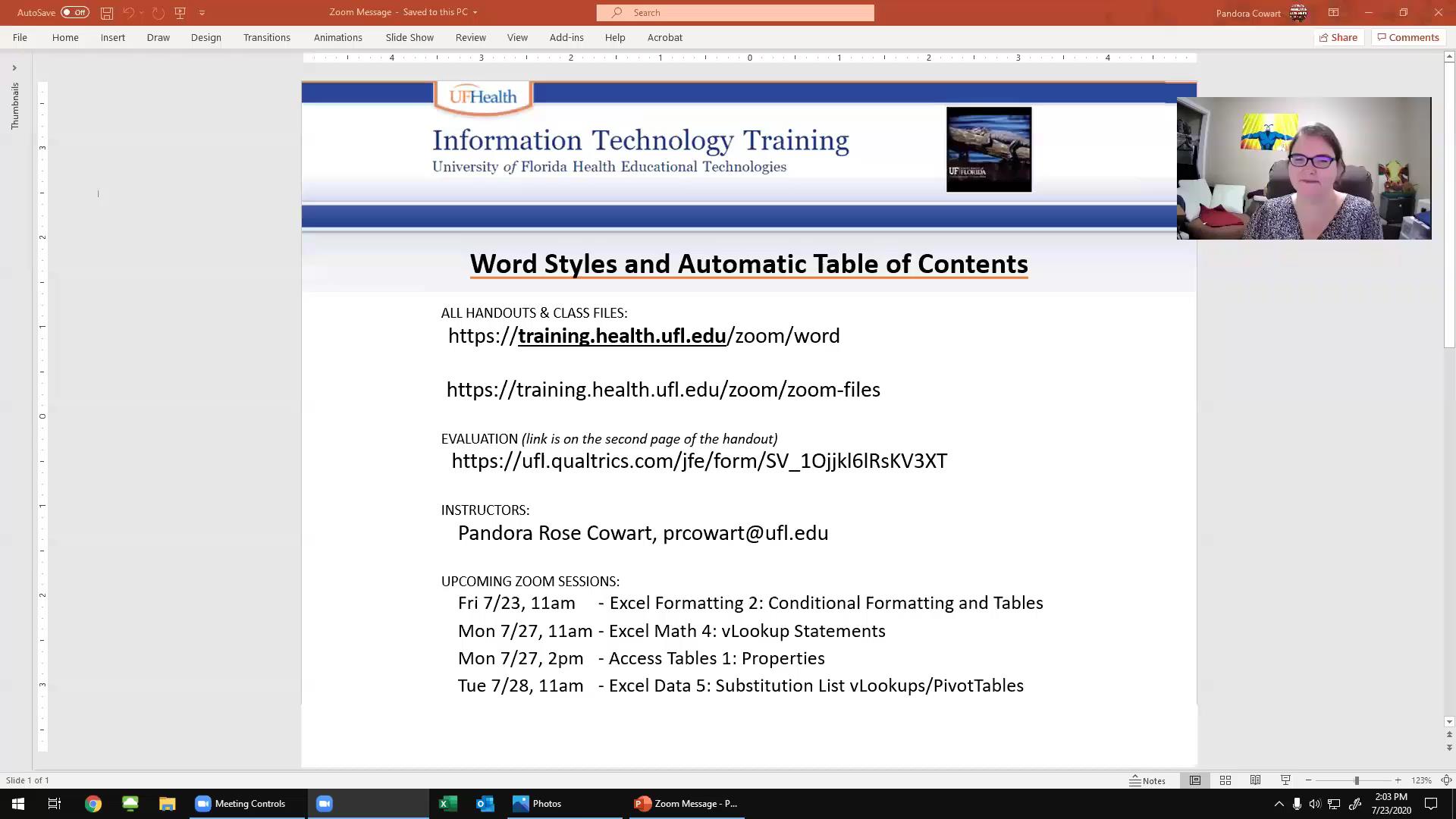1456x819 pixels.
Task: Click the zoom out minus button
Action: (x=1309, y=780)
